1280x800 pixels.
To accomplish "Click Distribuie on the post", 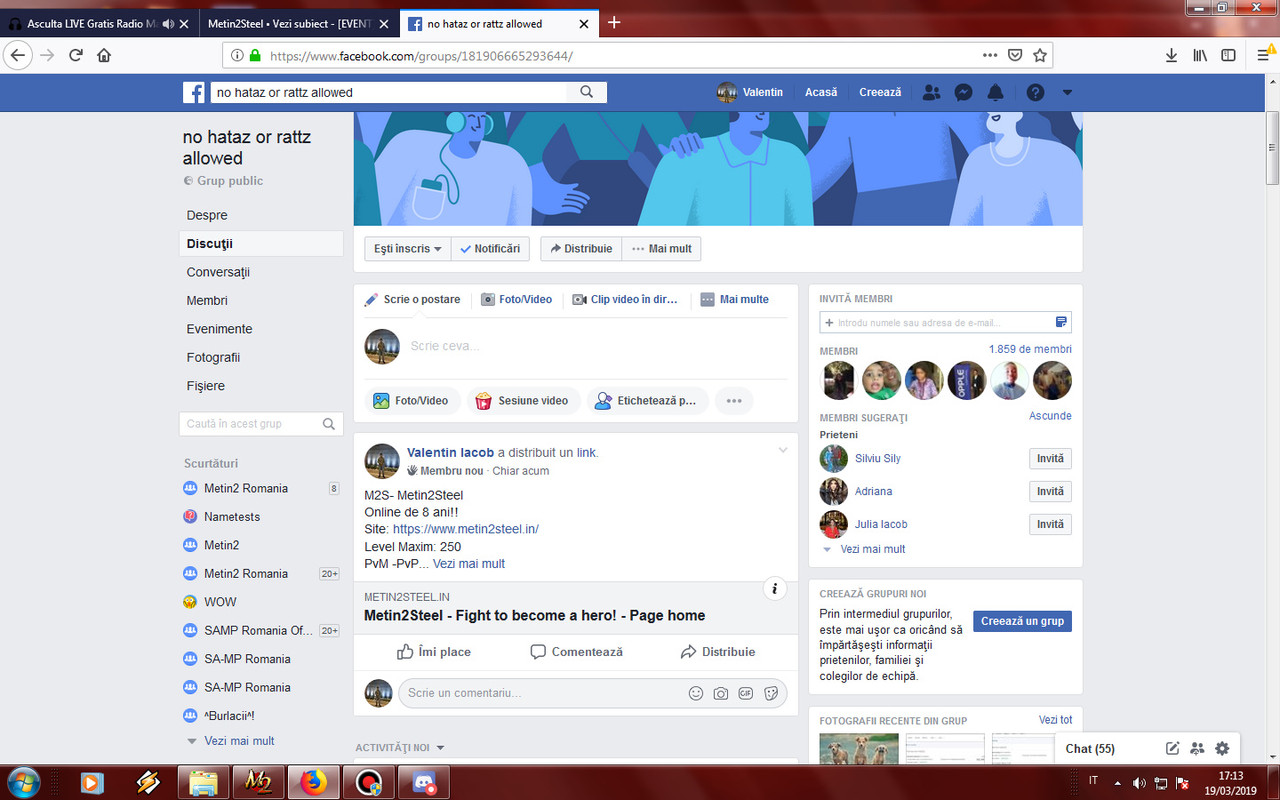I will [718, 652].
